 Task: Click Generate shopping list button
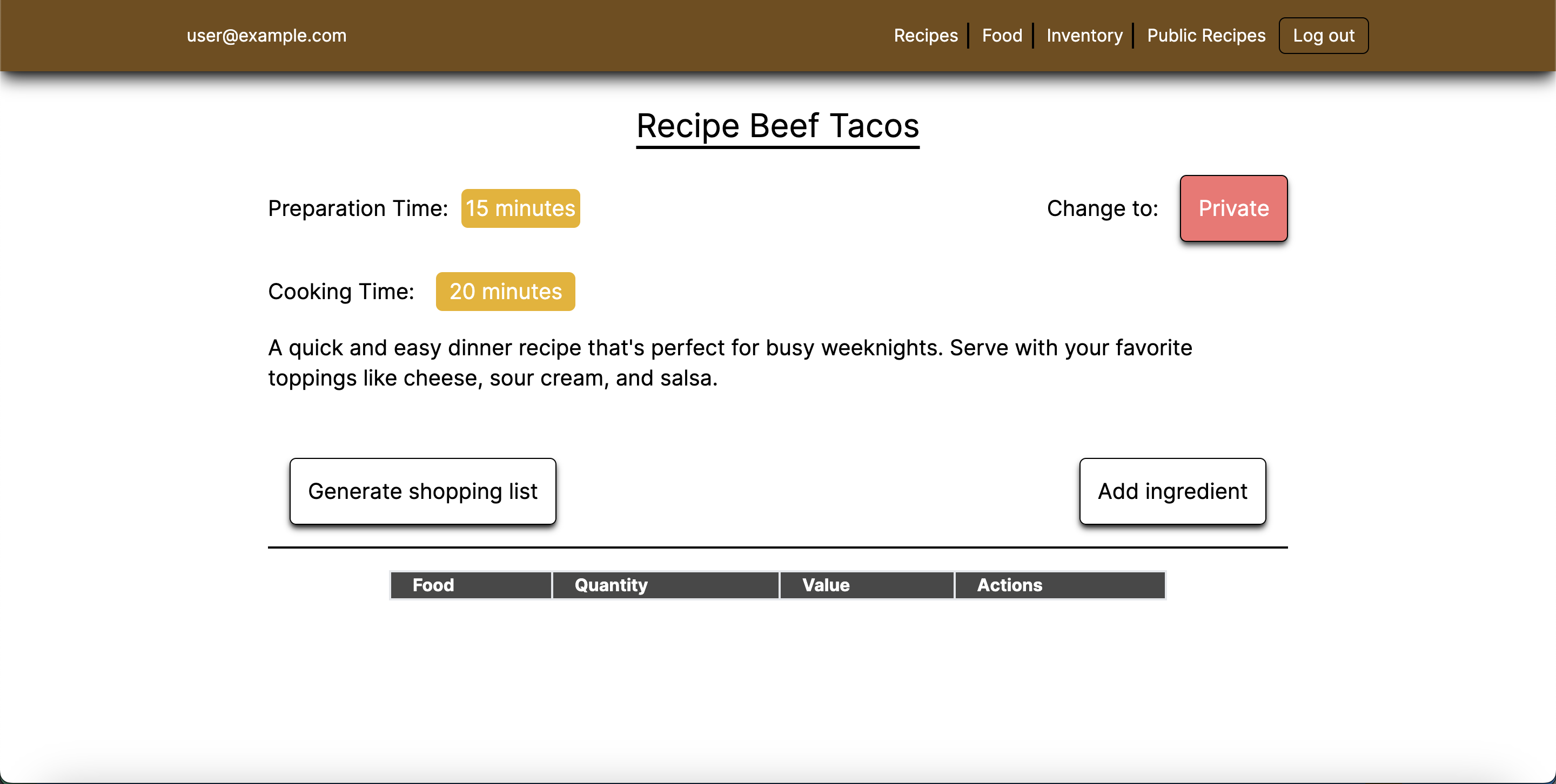[x=422, y=491]
